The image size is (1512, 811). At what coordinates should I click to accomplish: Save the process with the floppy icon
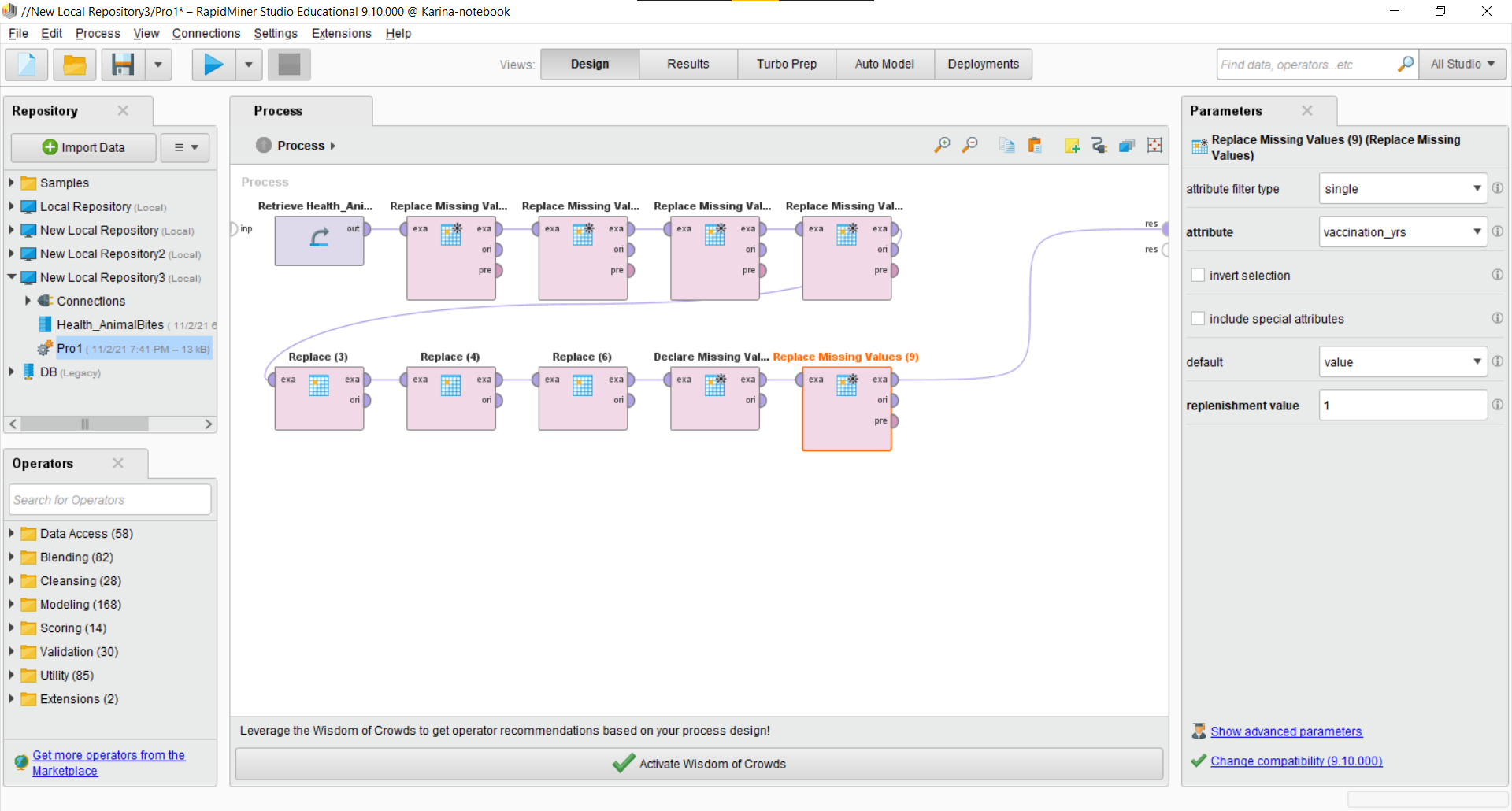(123, 65)
